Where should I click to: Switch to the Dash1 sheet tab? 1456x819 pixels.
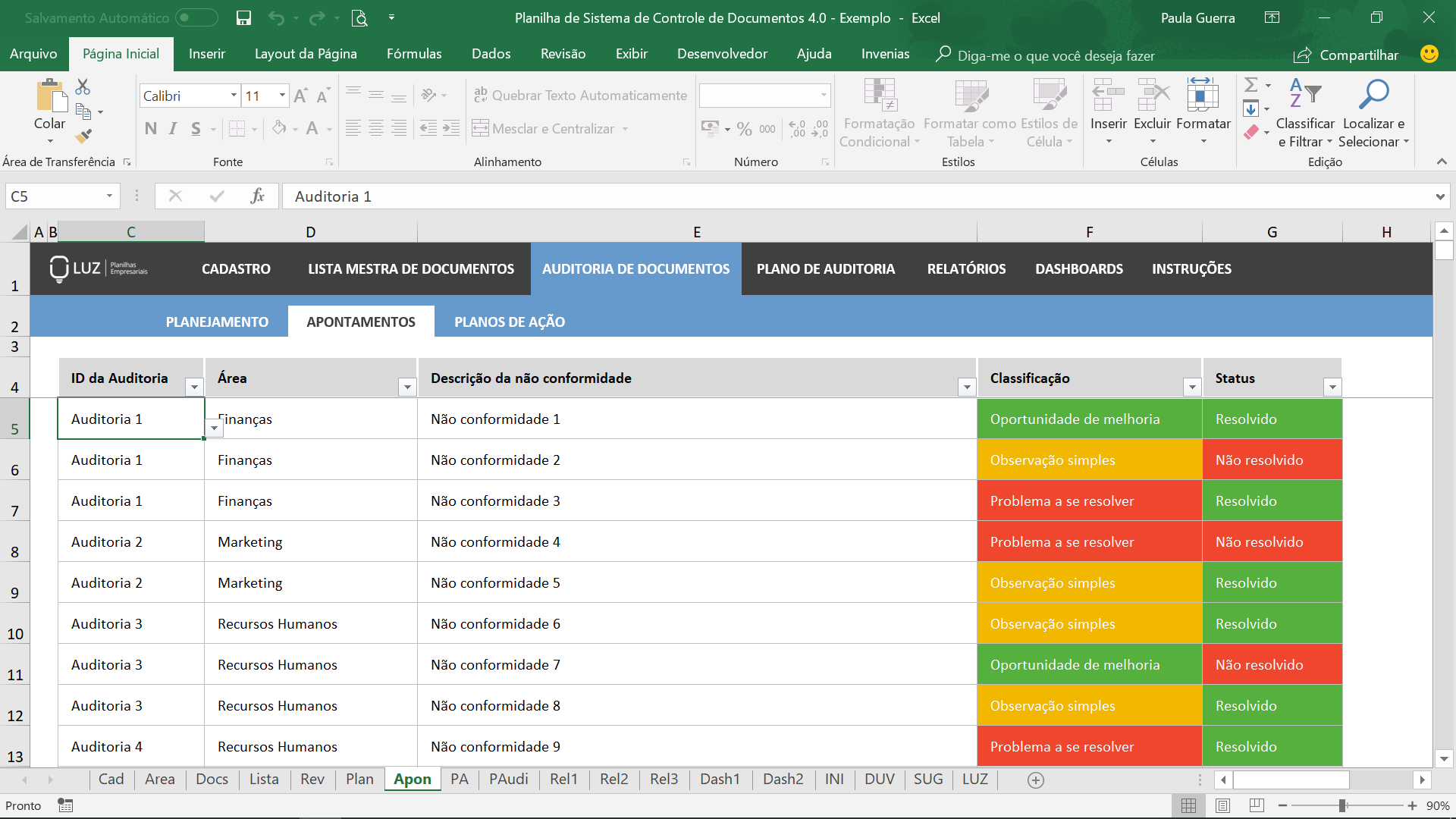click(720, 779)
